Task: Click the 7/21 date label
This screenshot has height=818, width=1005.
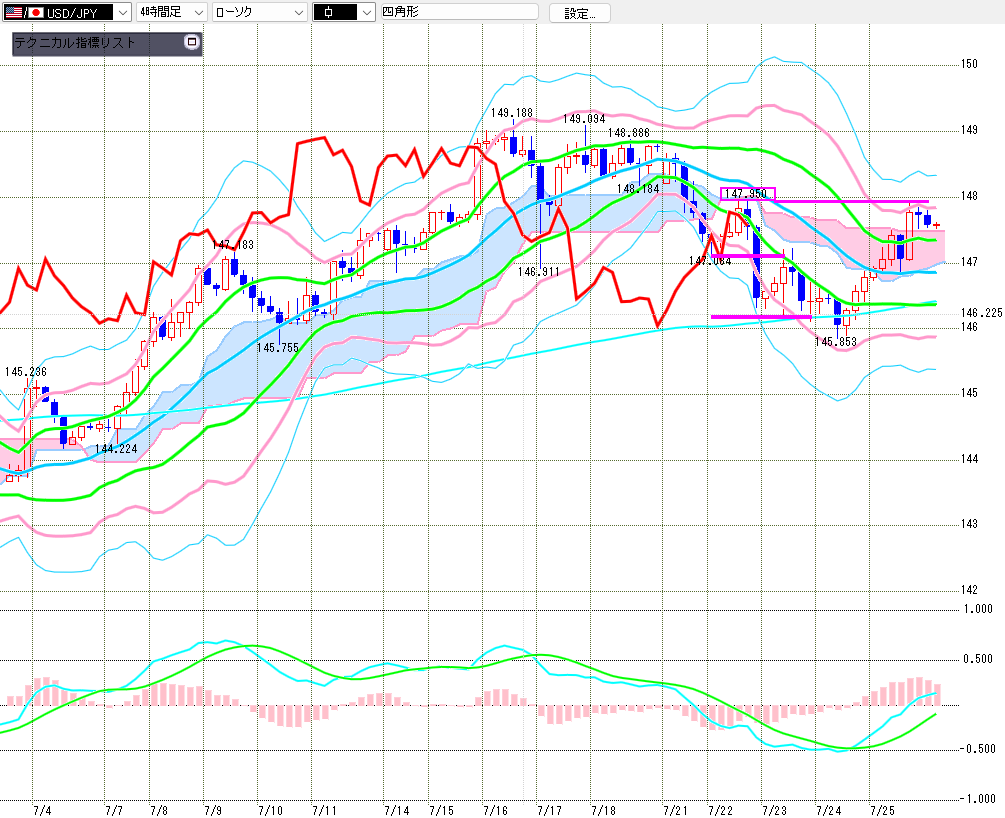Action: (676, 811)
